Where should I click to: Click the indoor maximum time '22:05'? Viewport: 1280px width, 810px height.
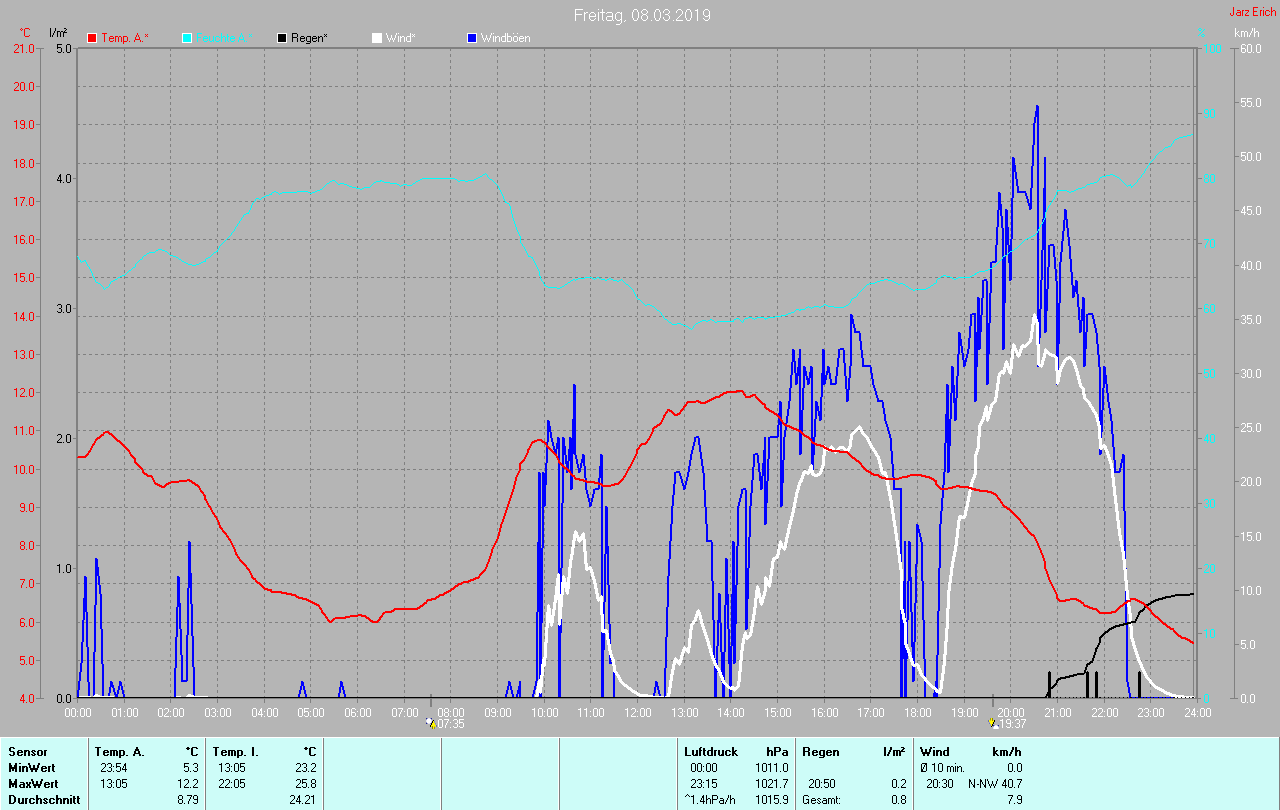(x=231, y=784)
